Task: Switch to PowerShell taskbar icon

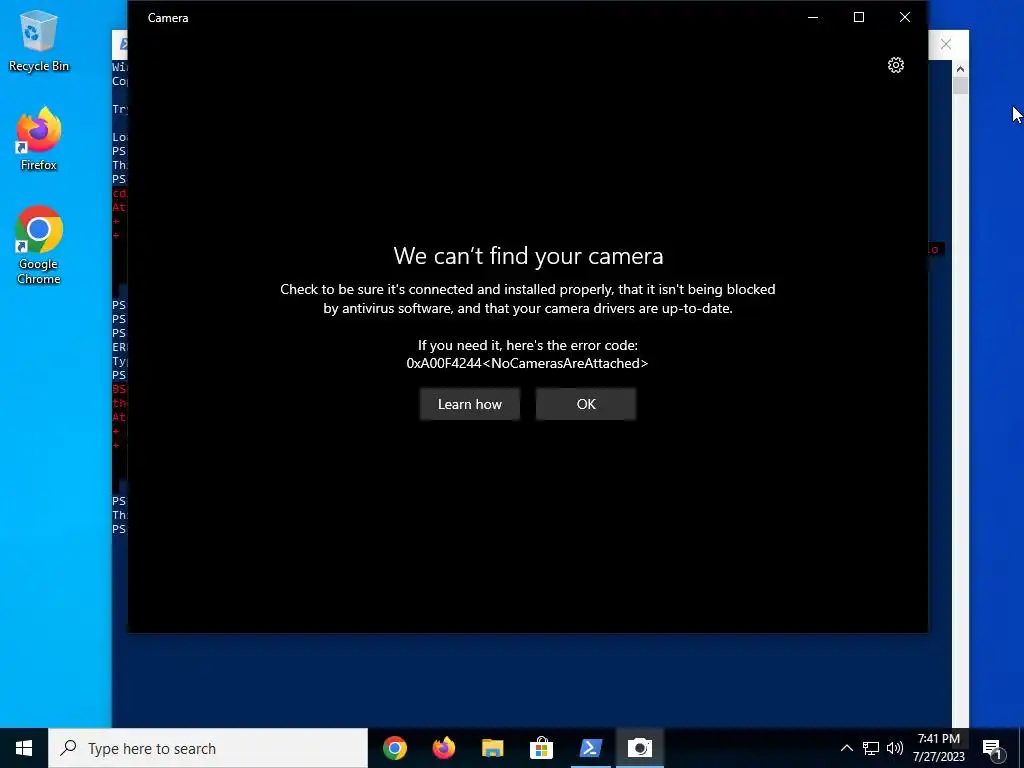Action: (590, 748)
